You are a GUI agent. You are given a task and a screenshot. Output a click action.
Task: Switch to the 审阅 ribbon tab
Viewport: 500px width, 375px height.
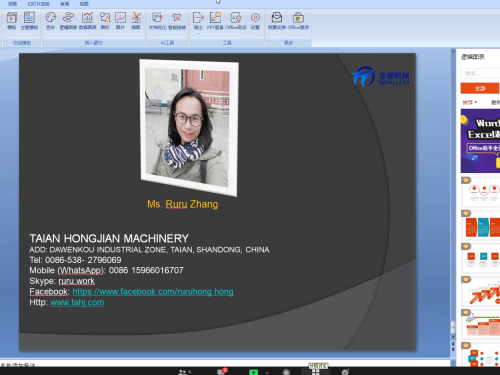65,4
